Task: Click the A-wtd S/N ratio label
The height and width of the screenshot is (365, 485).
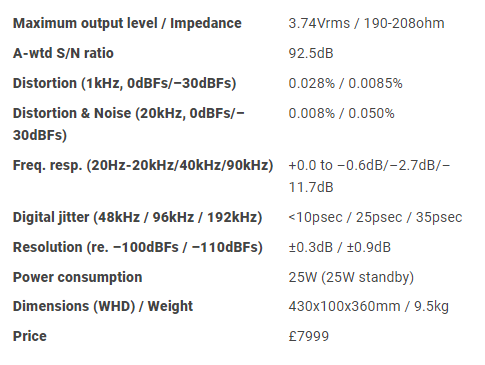Action: [x=63, y=53]
